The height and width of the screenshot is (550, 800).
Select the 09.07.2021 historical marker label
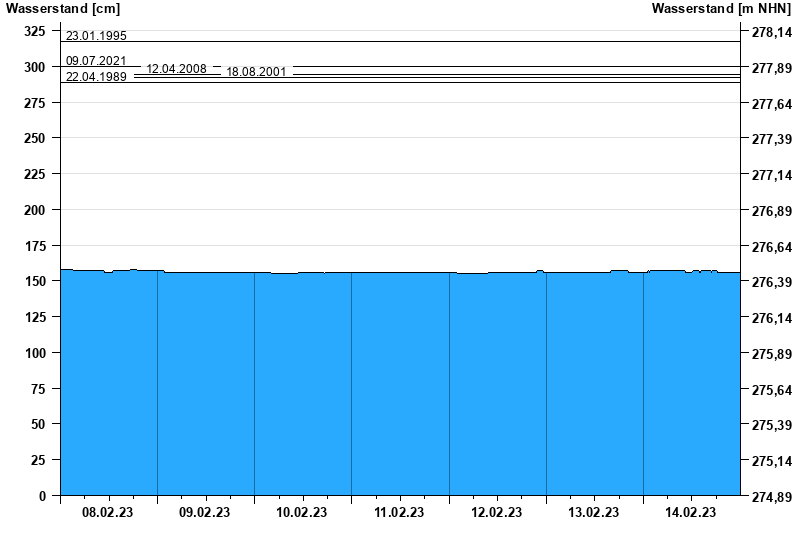[96, 61]
